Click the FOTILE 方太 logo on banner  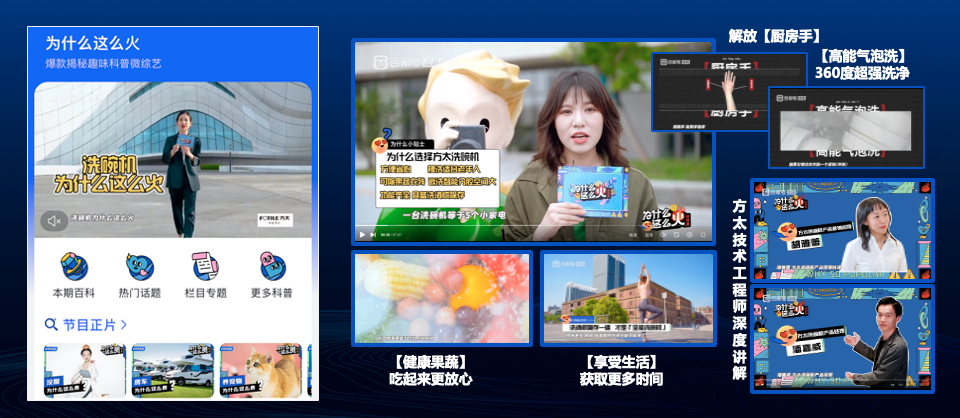pos(277,220)
